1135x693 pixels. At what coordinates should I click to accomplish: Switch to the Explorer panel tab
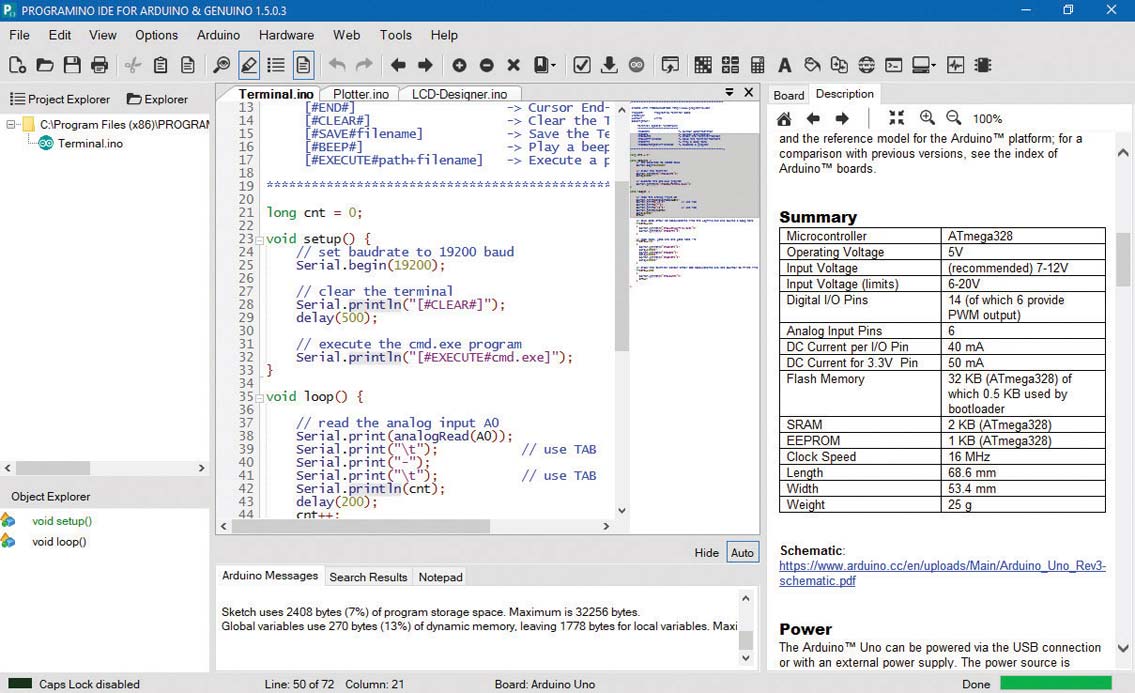pyautogui.click(x=157, y=99)
